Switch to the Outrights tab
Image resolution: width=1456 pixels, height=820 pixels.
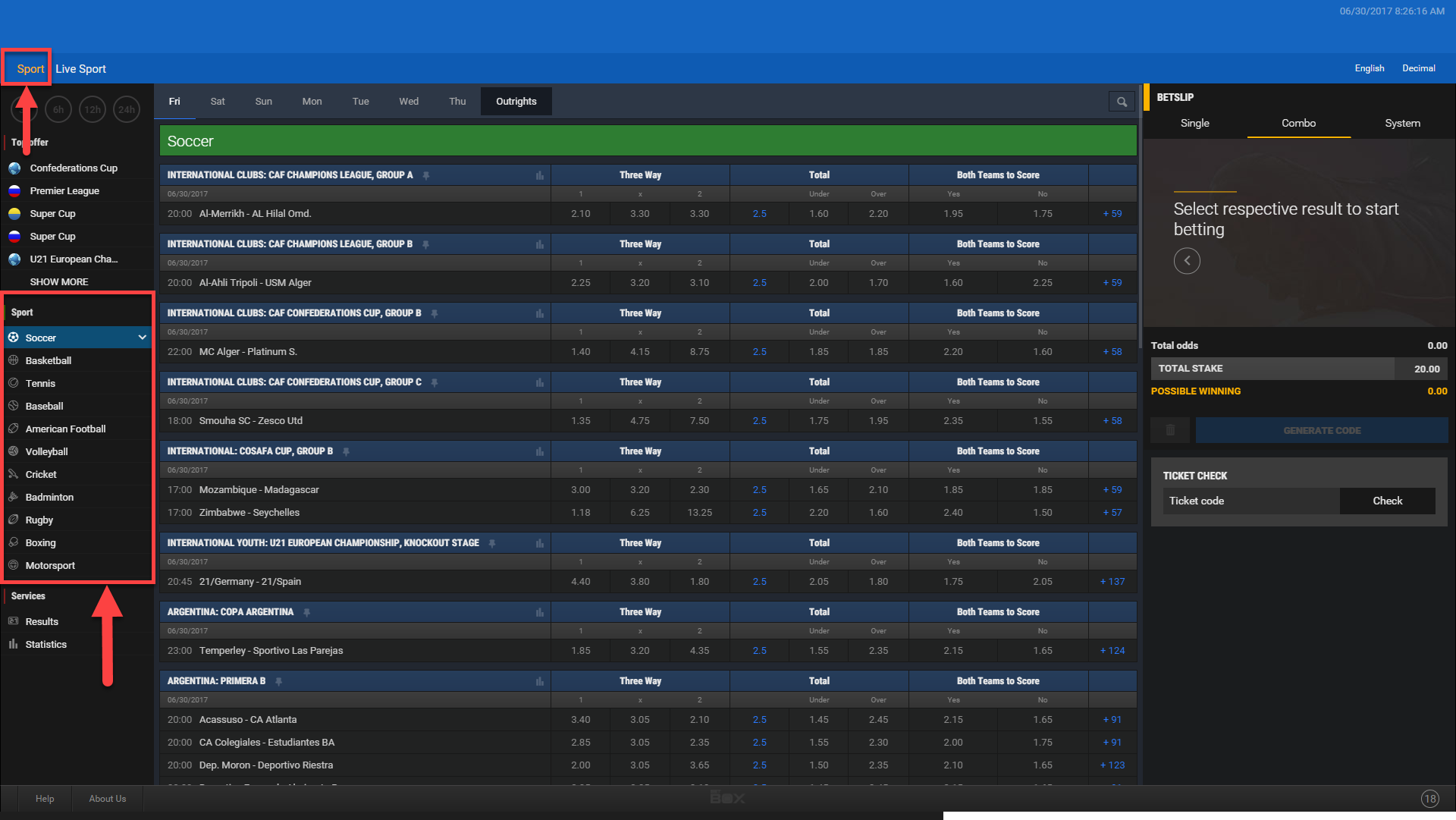tap(516, 102)
